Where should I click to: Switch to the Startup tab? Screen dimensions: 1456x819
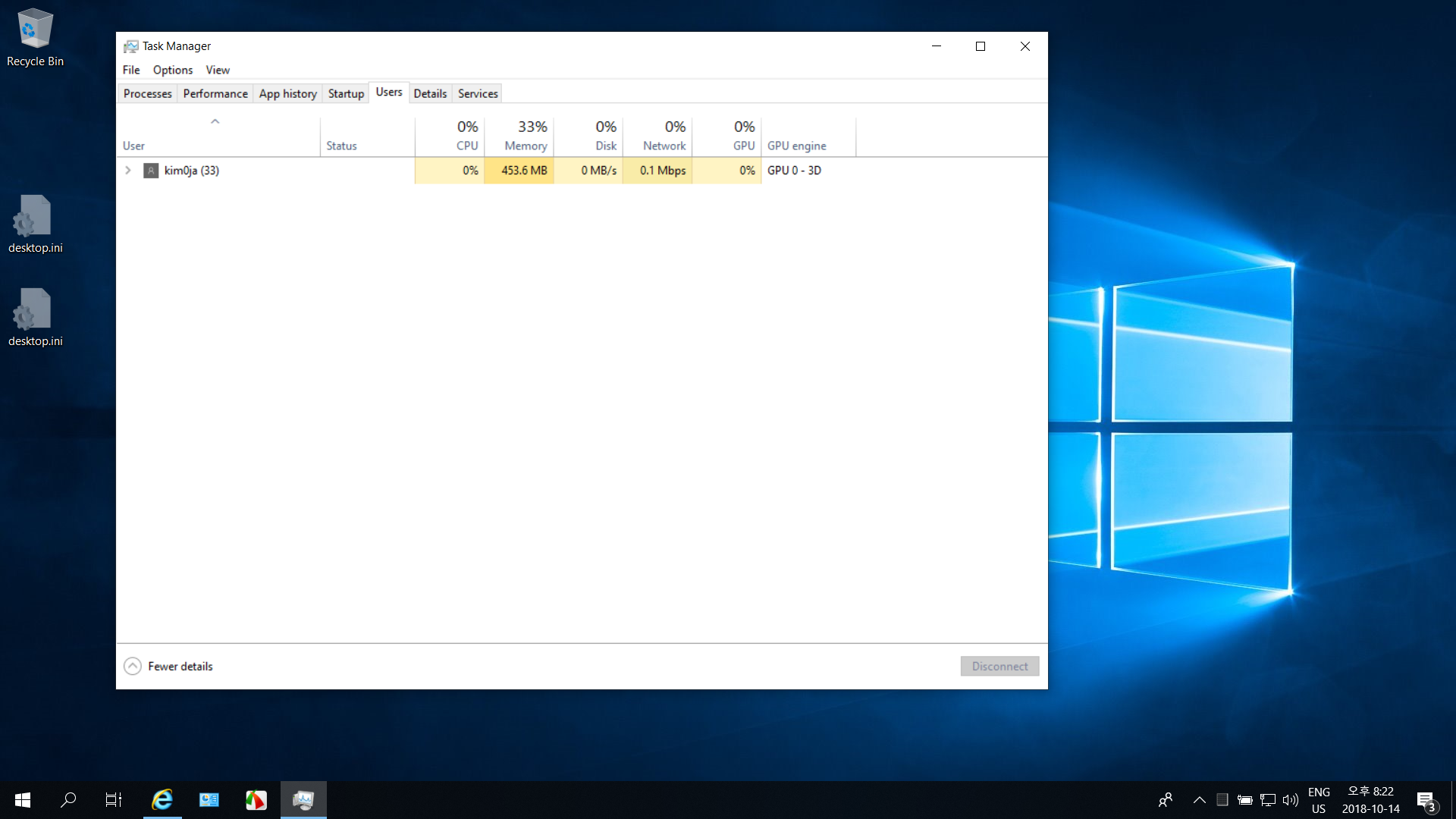[x=346, y=93]
